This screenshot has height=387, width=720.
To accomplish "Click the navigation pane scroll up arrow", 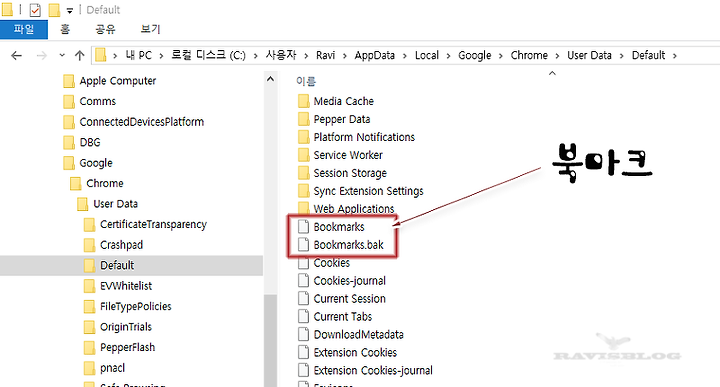I will coord(270,79).
